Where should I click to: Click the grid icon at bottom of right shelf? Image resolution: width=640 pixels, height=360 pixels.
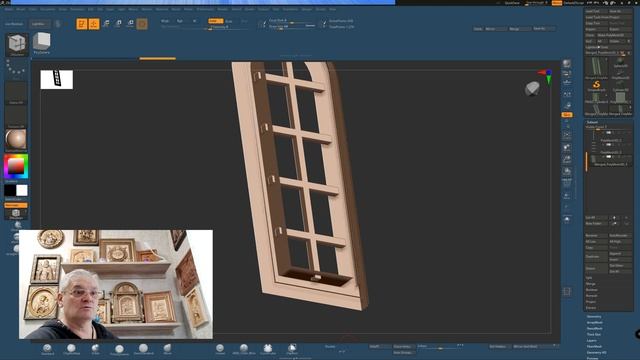pos(567,291)
